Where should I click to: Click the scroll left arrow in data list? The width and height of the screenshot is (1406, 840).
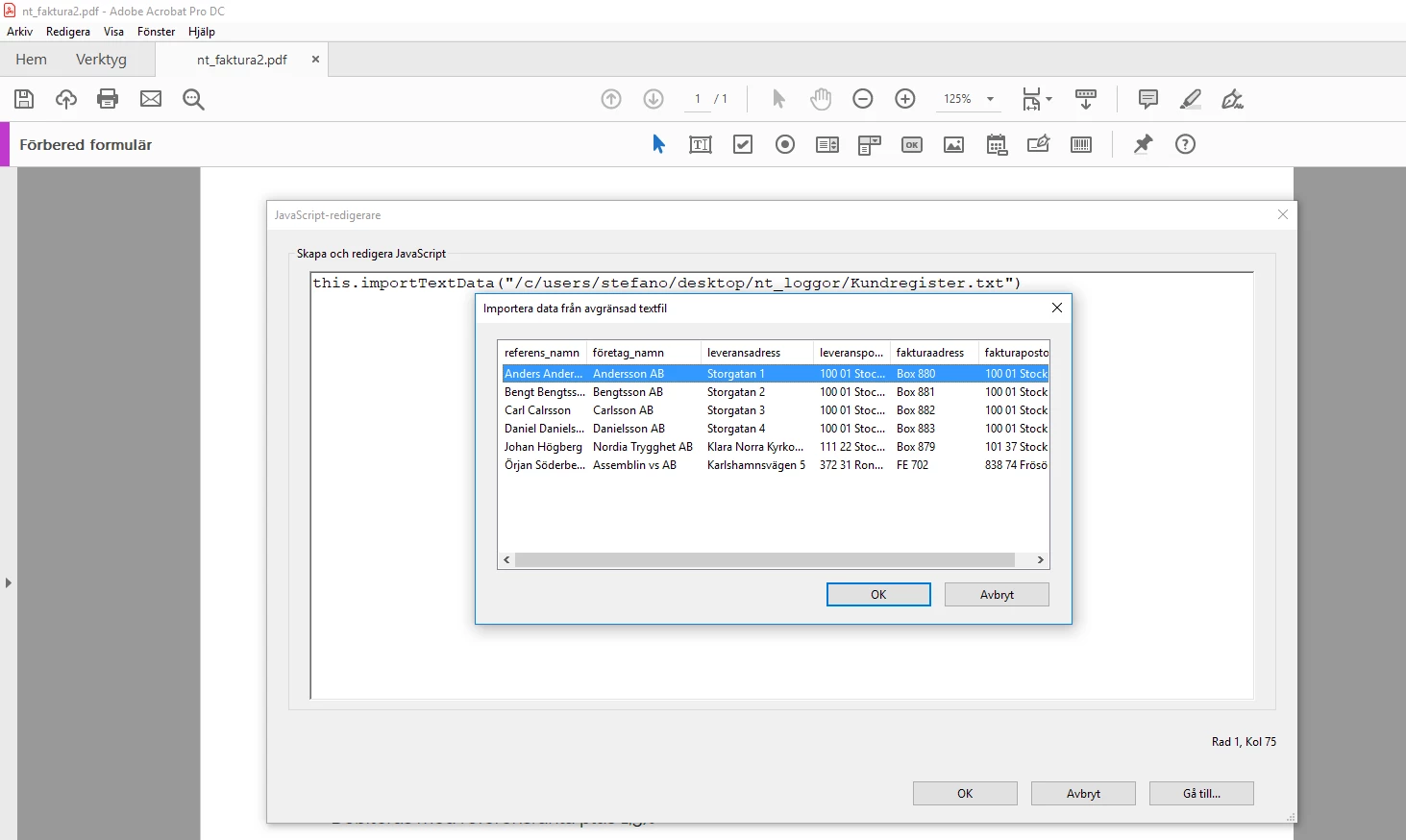click(506, 559)
